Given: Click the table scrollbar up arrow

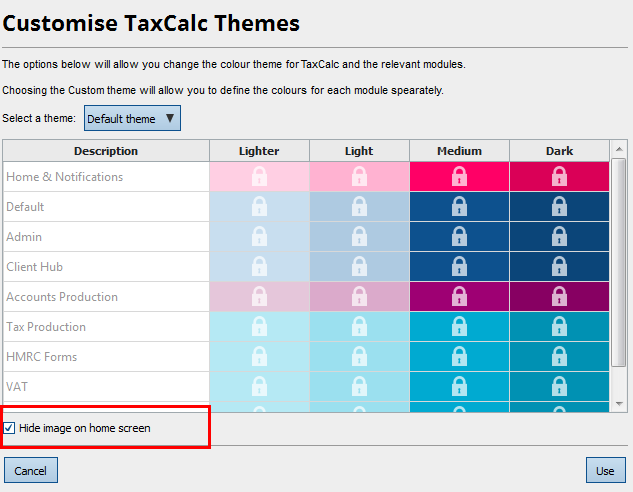Looking at the screenshot, I should pyautogui.click(x=619, y=149).
